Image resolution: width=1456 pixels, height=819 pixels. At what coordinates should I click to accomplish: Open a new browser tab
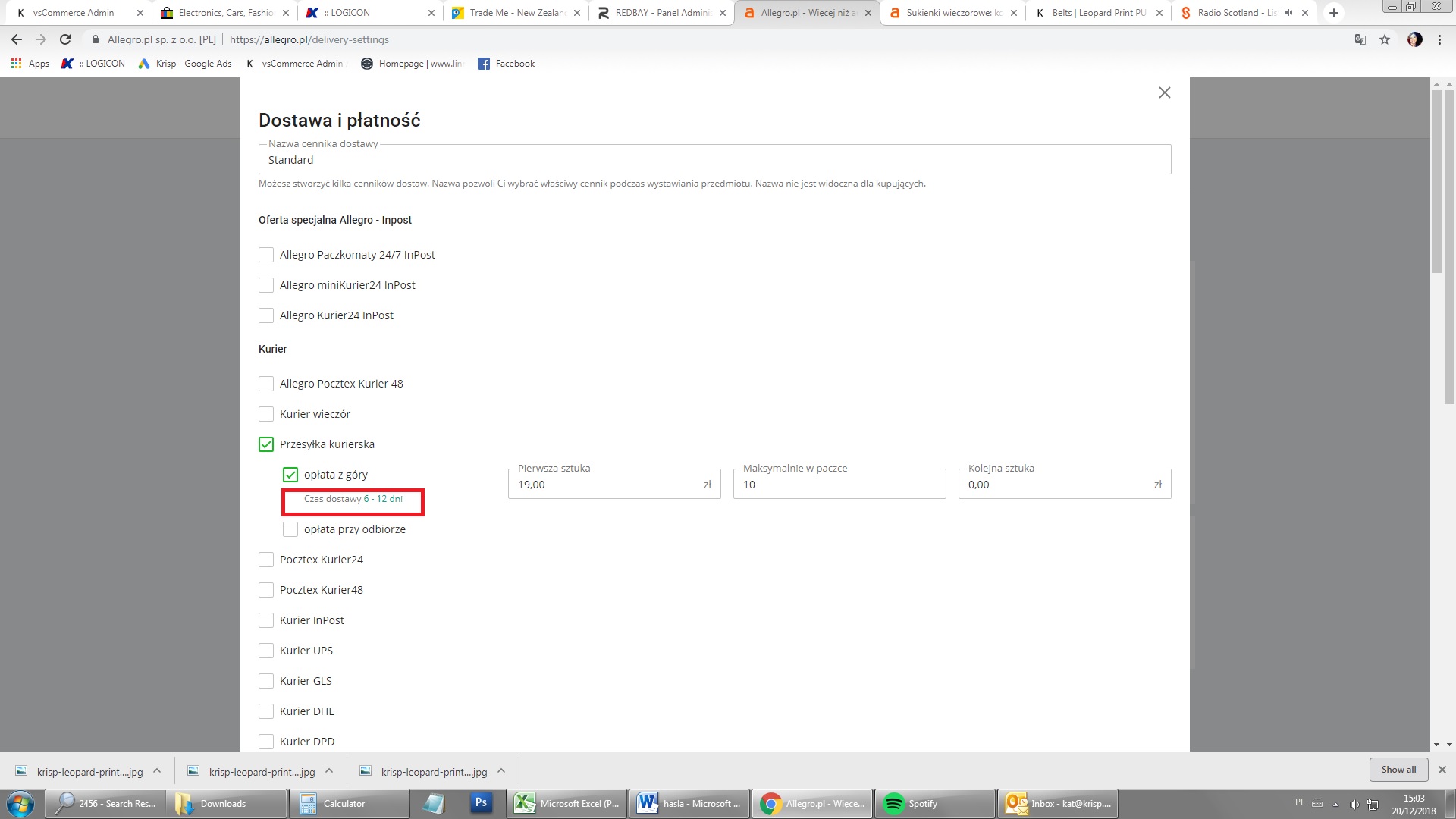tap(1334, 13)
